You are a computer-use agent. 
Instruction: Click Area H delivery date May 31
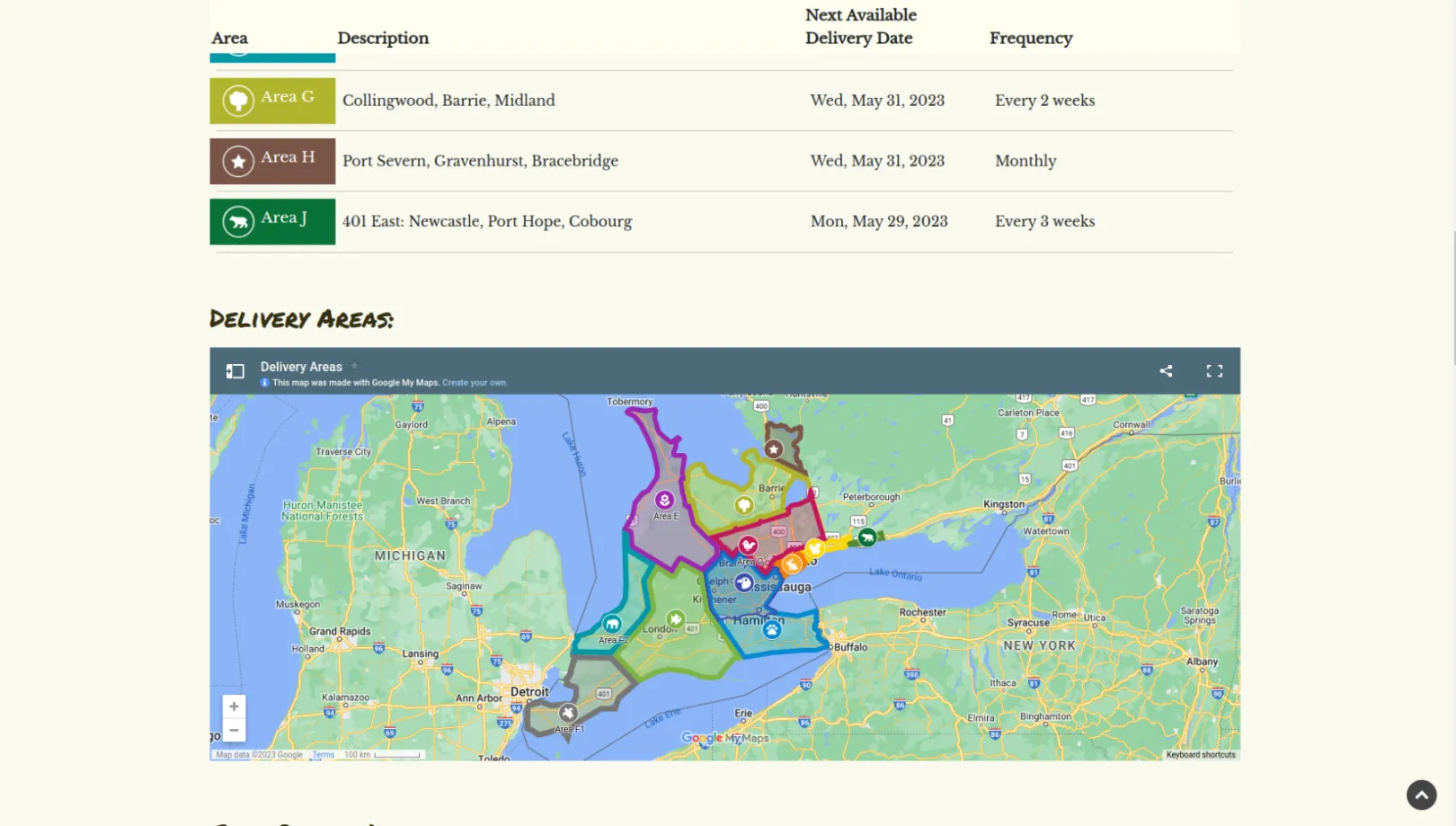pos(877,161)
